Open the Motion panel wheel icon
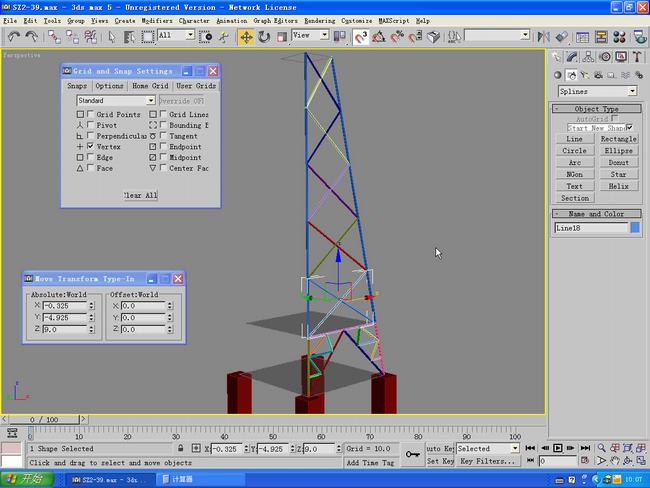Screen dimensions: 650x488 pos(605,57)
